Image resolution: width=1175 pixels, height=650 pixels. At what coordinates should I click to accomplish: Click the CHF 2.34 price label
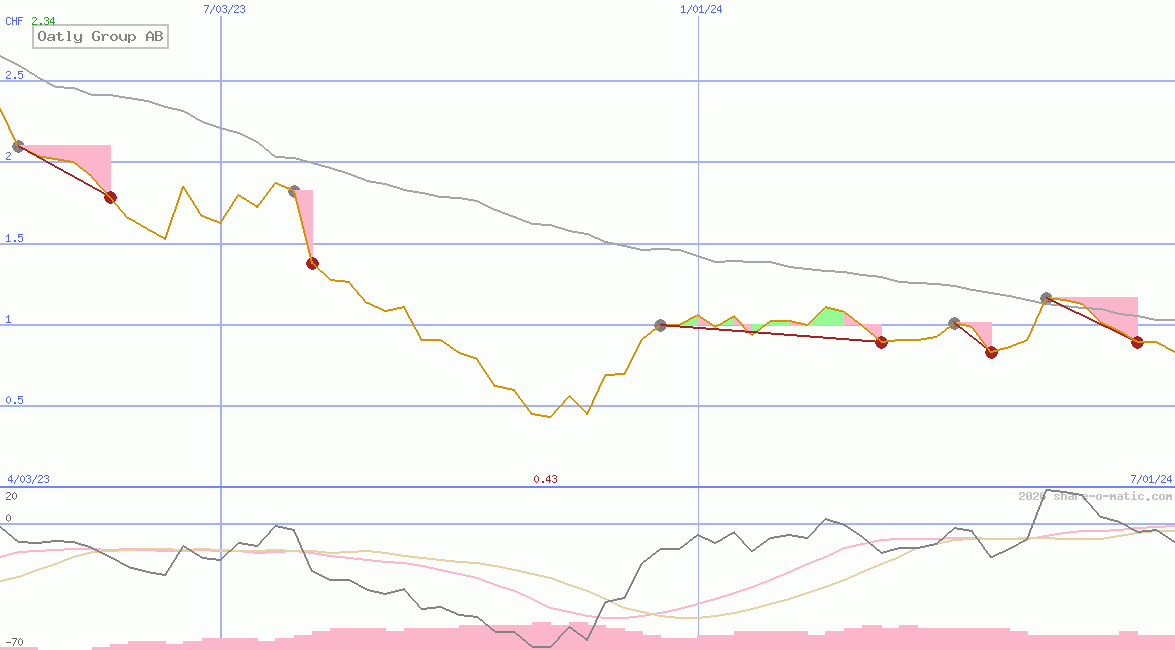coord(30,21)
